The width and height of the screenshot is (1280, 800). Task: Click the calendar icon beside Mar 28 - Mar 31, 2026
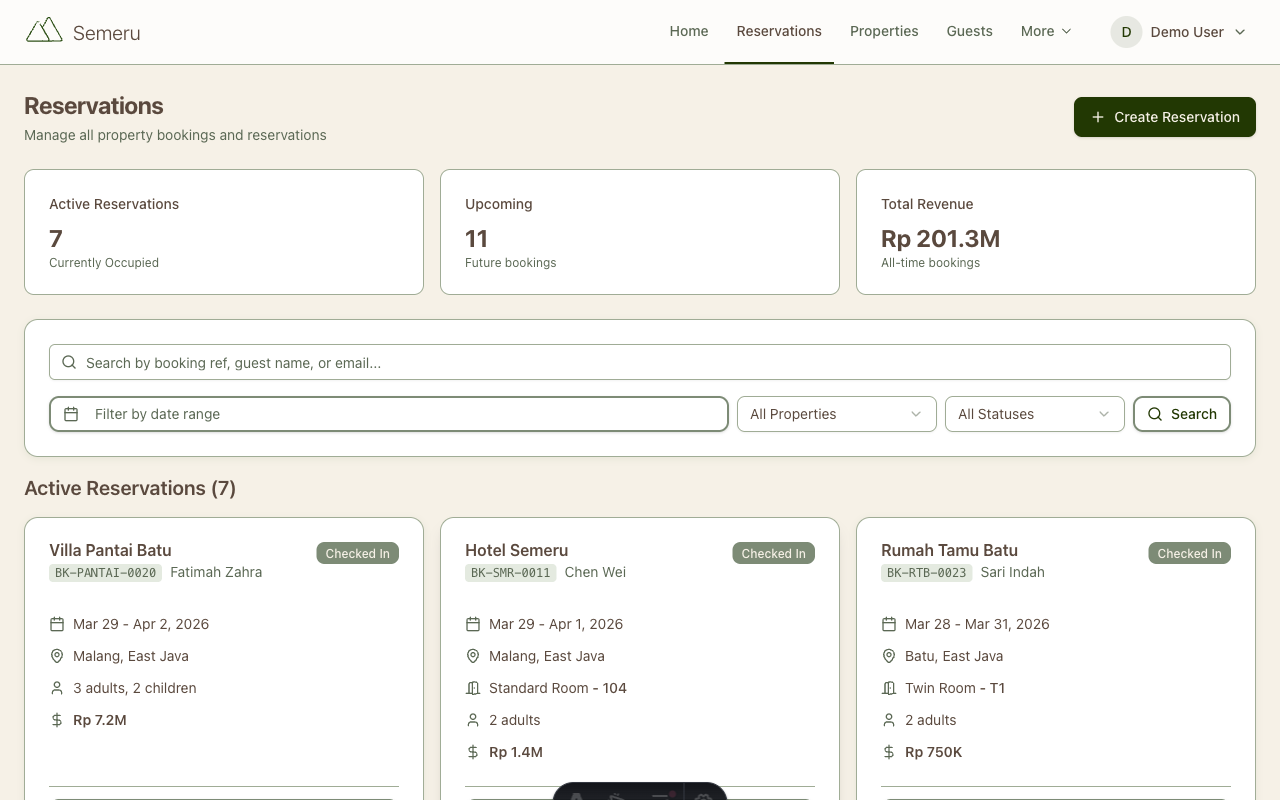(x=889, y=624)
